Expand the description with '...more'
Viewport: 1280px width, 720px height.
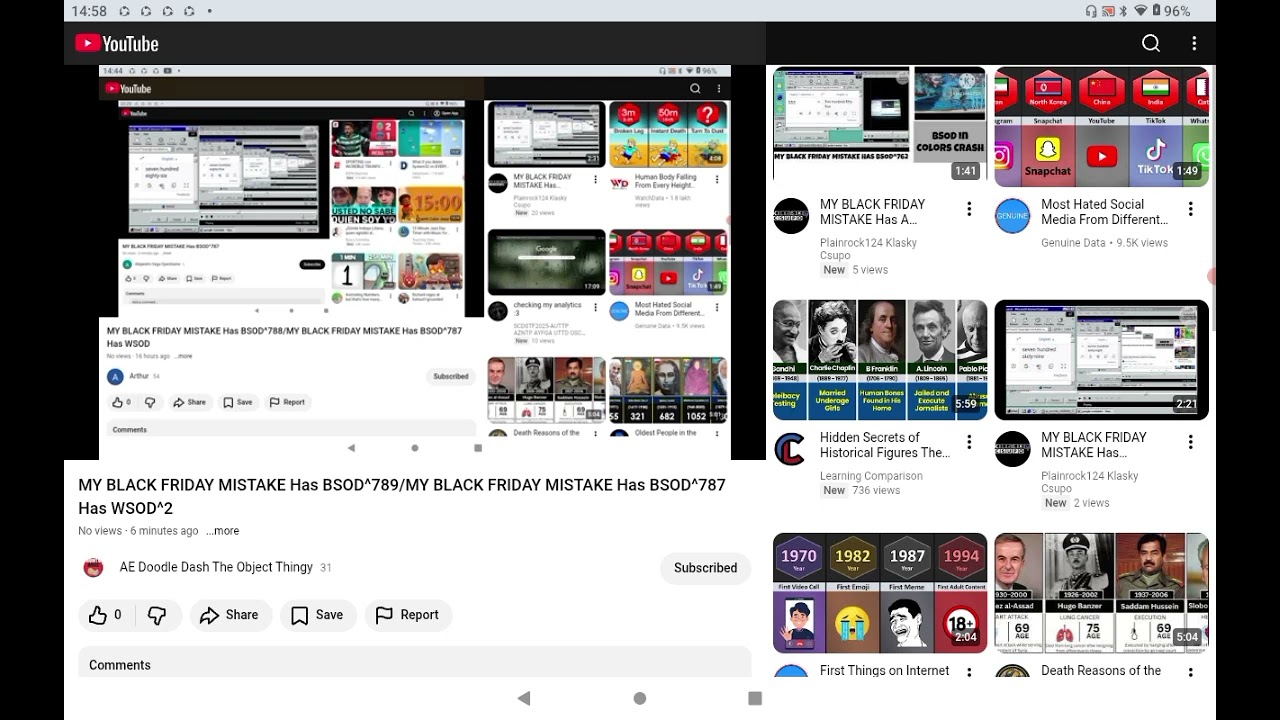223,531
